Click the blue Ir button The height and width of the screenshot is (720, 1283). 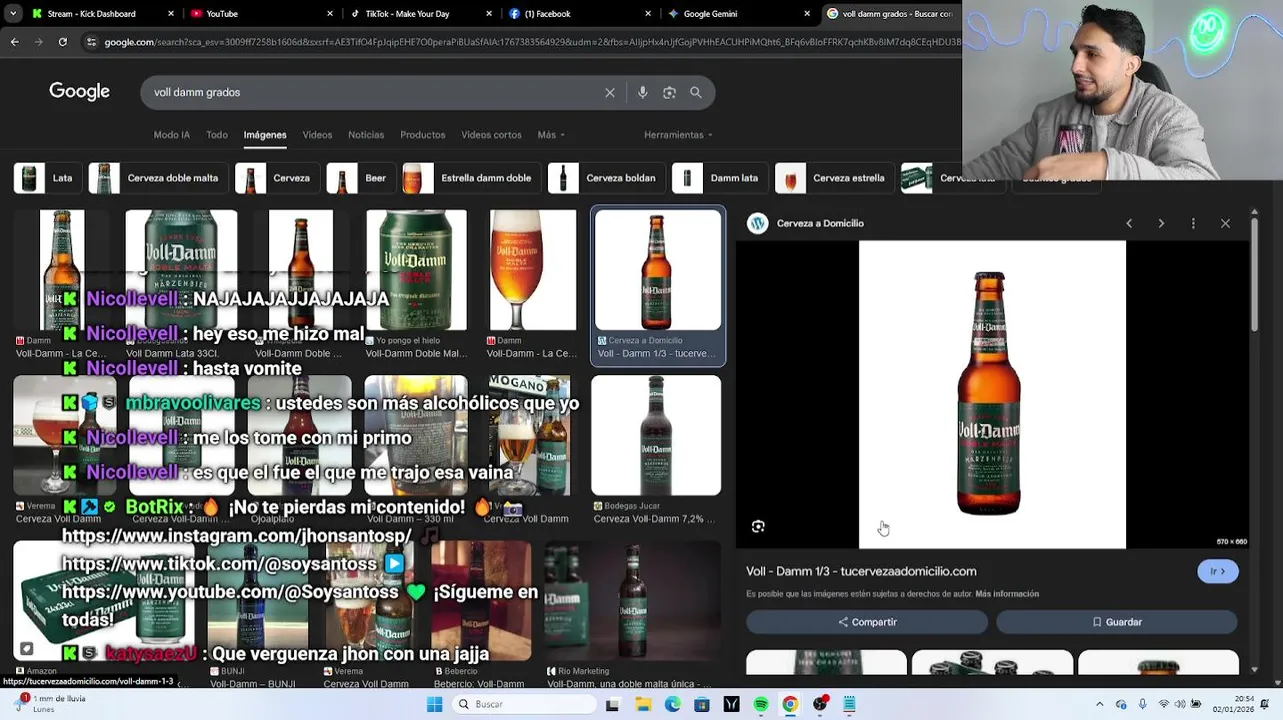pyautogui.click(x=1217, y=571)
